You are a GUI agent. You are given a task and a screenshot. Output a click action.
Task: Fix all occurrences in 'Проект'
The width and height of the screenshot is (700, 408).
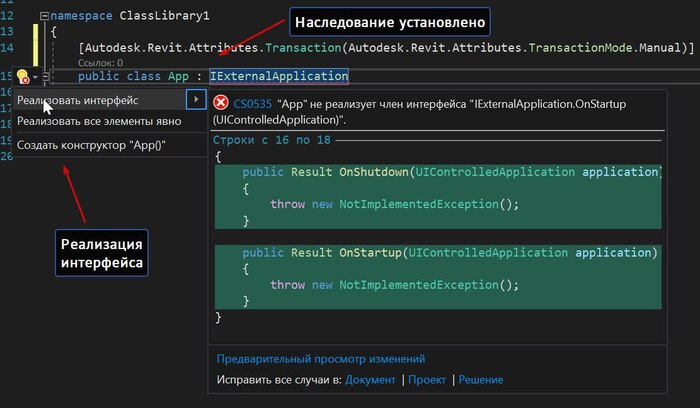click(427, 380)
